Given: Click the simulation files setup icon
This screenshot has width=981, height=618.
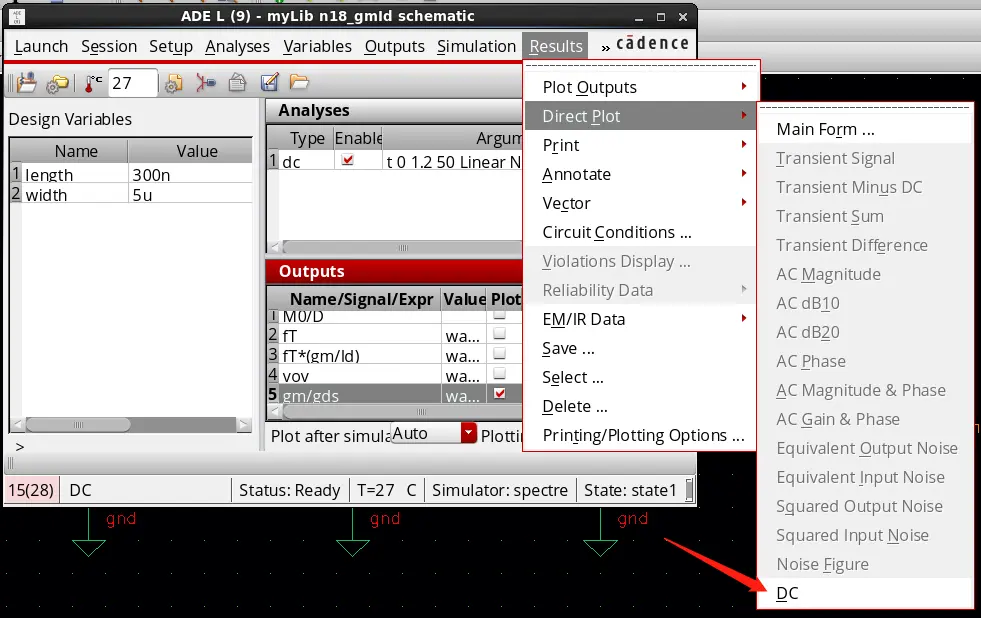Looking at the screenshot, I should [26, 83].
